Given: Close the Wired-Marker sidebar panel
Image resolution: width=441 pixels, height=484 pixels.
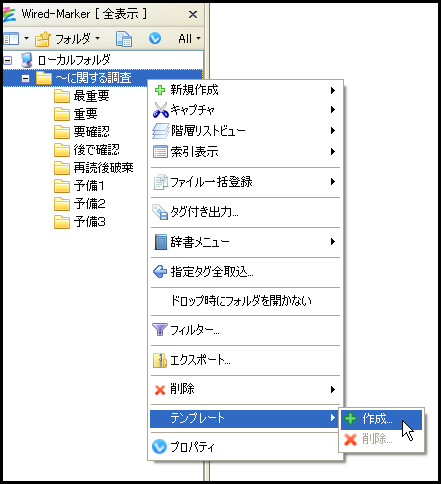Looking at the screenshot, I should pyautogui.click(x=193, y=15).
